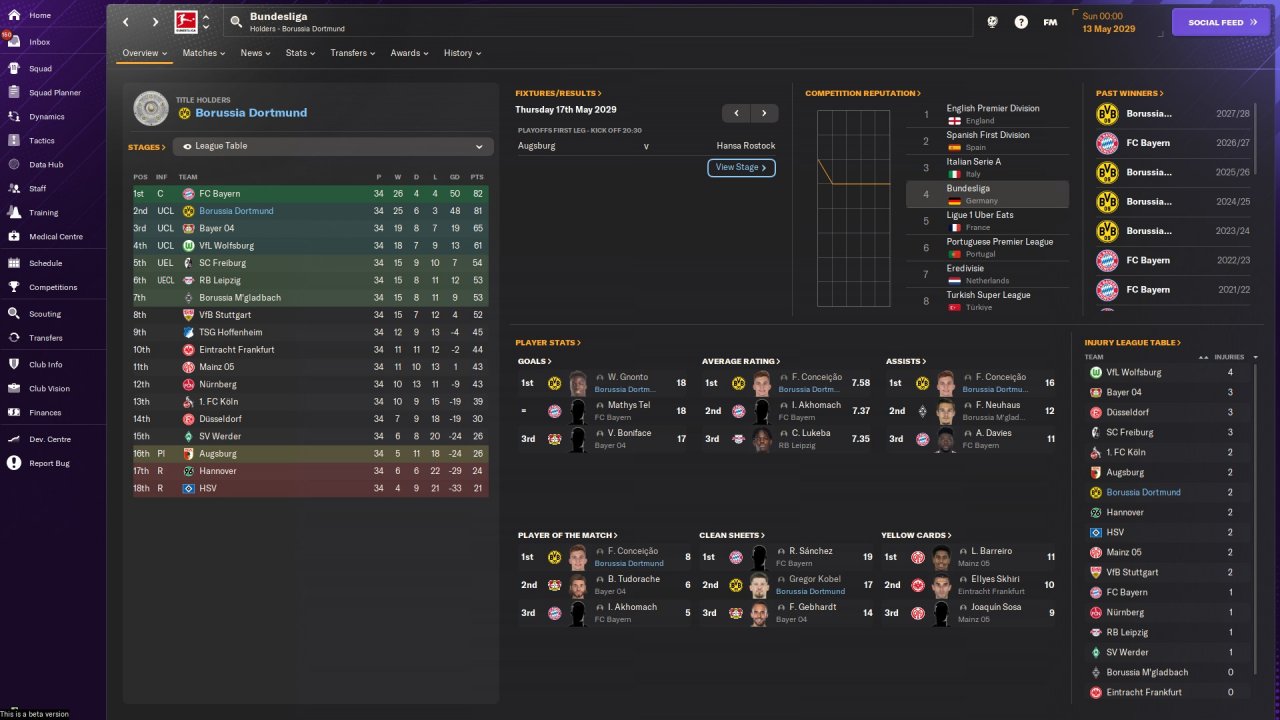Click the View Stage button
The height and width of the screenshot is (720, 1280).
tap(741, 168)
